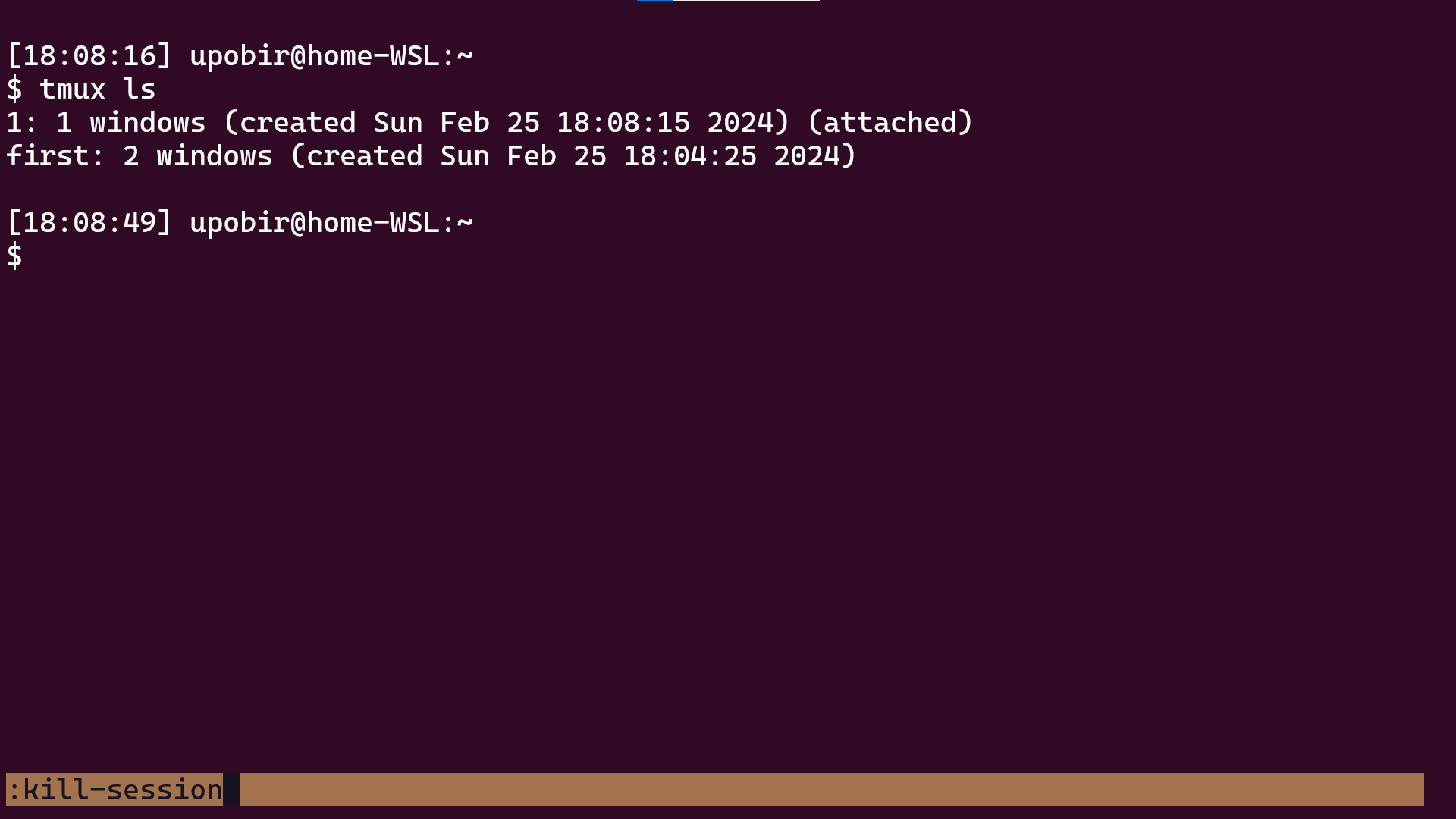Click the 18:08:15 creation time
Viewport: 1456px width, 819px height.
point(623,123)
